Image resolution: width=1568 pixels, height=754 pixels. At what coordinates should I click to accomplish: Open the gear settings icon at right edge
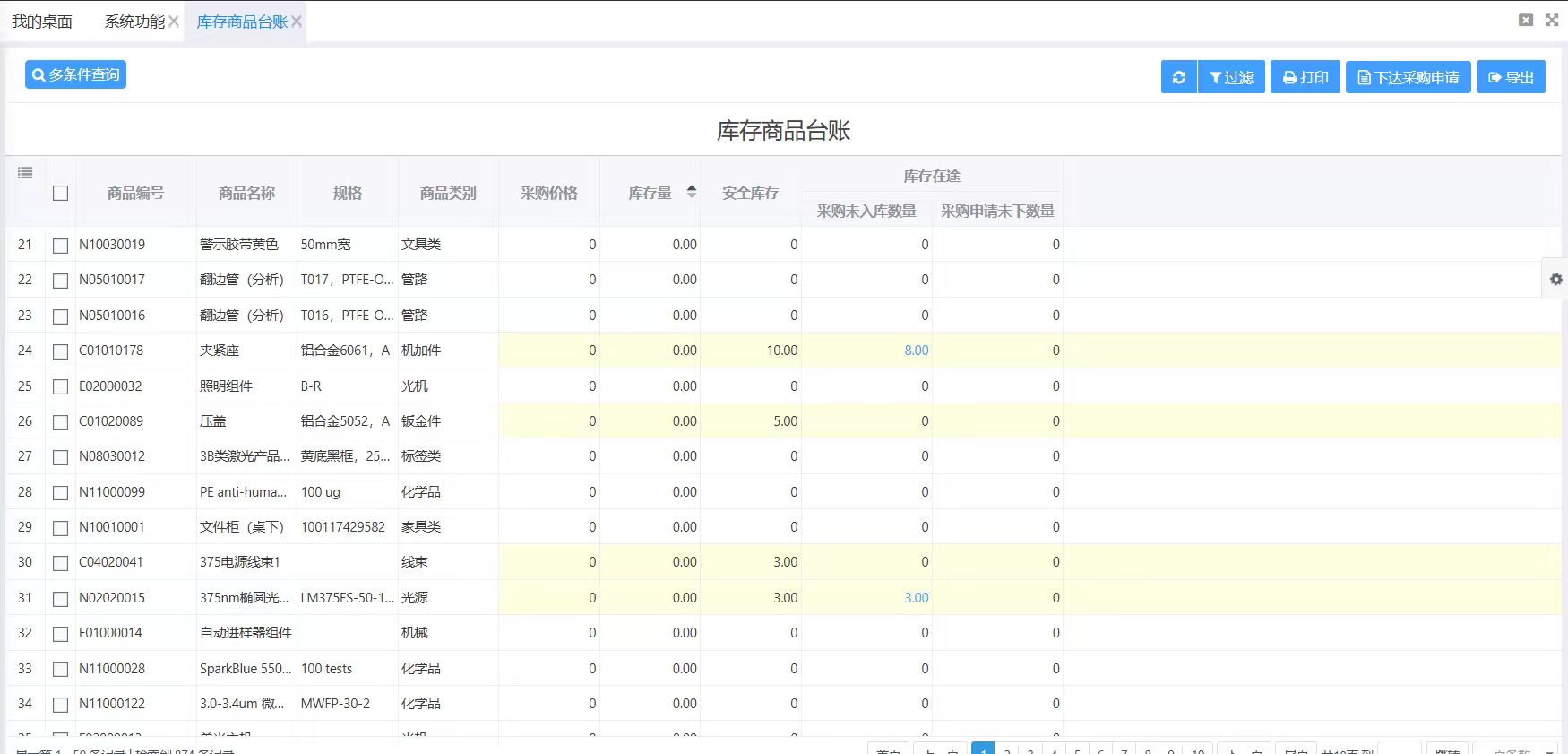(x=1556, y=280)
